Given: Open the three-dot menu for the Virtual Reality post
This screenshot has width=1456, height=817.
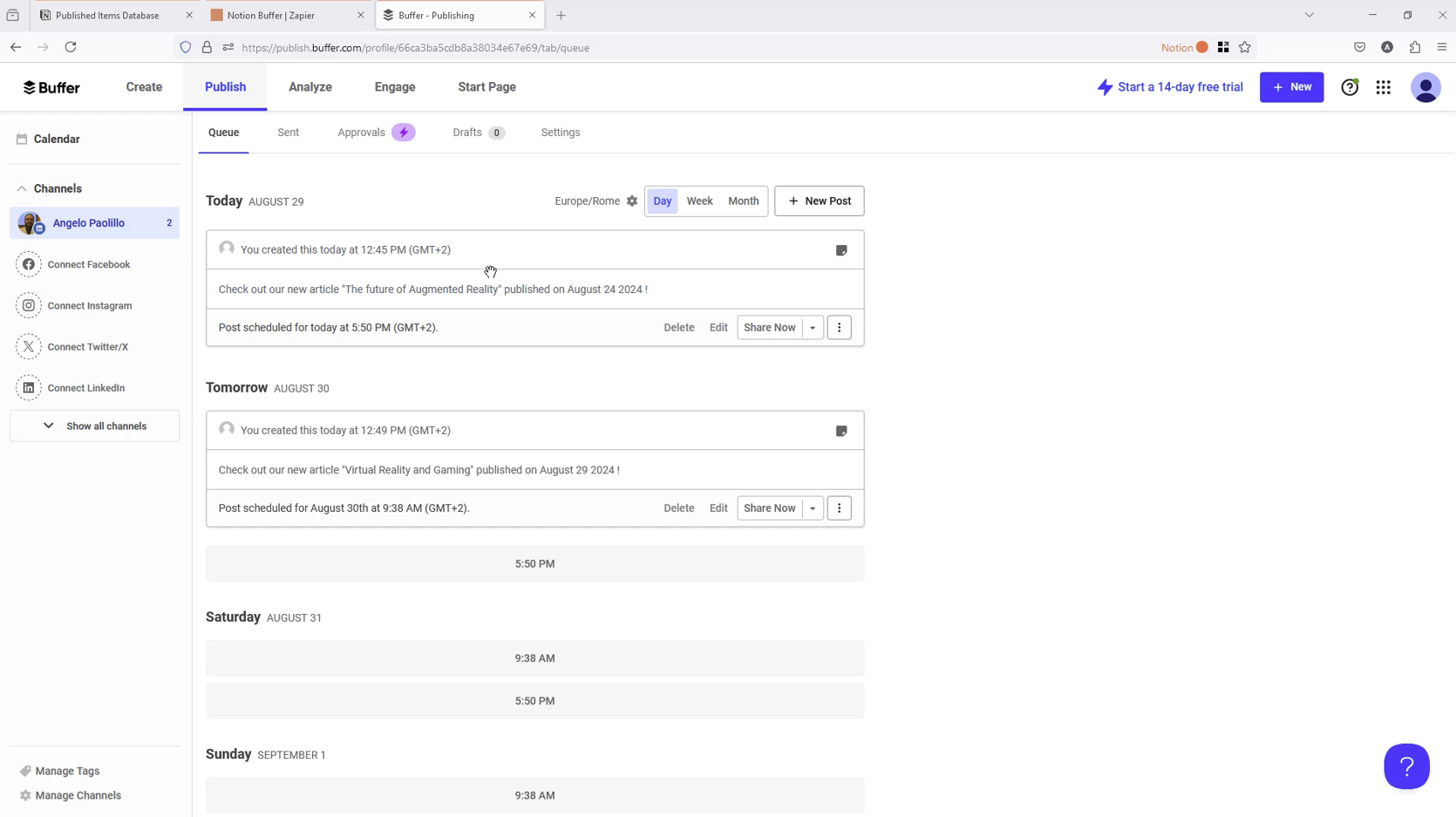Looking at the screenshot, I should click(x=839, y=508).
